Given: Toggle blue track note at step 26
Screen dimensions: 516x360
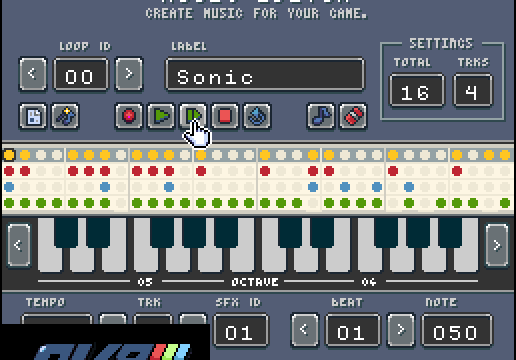Looking at the screenshot, I should [409, 187].
